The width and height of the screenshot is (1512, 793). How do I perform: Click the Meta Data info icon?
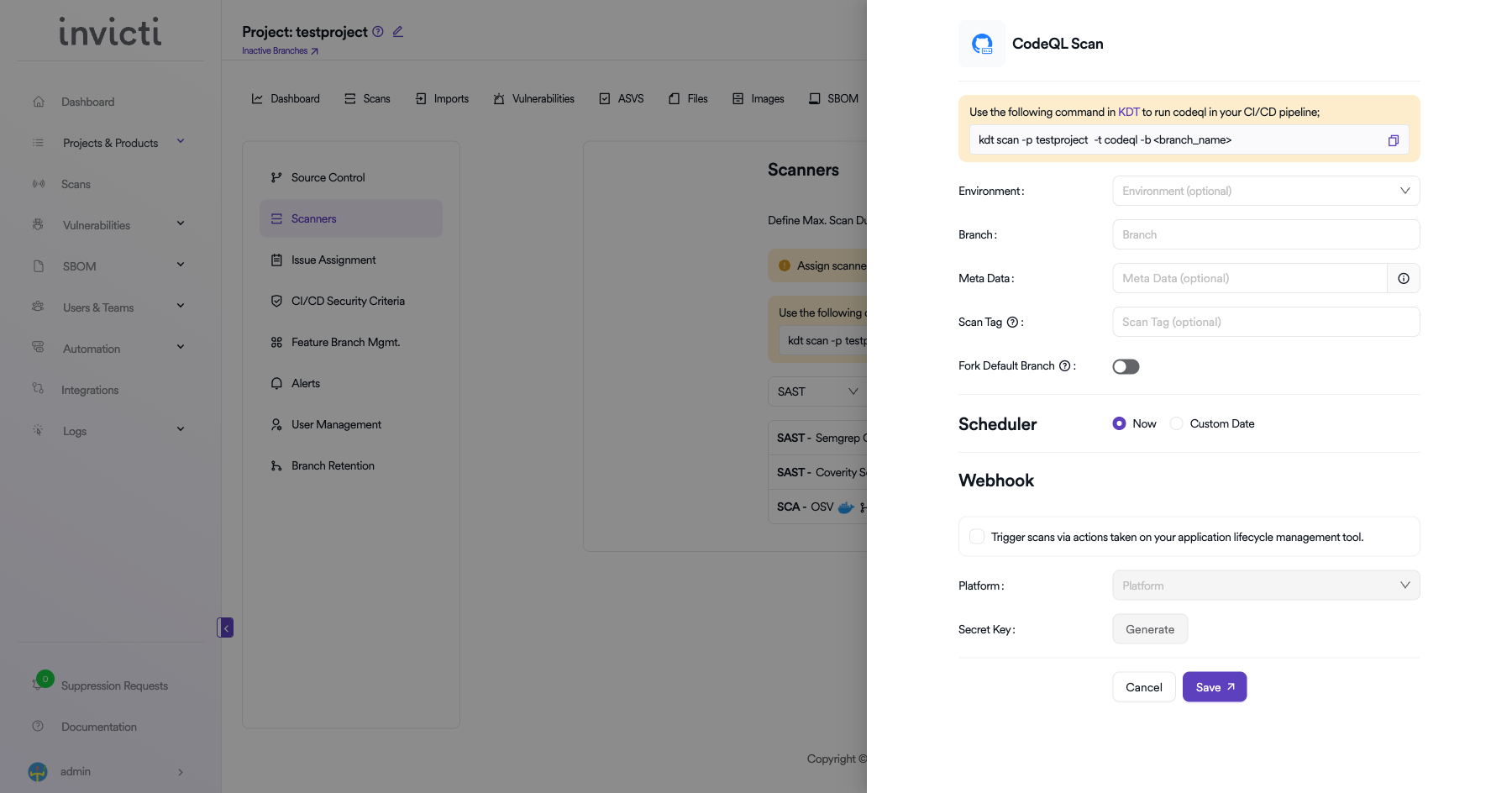pos(1403,279)
